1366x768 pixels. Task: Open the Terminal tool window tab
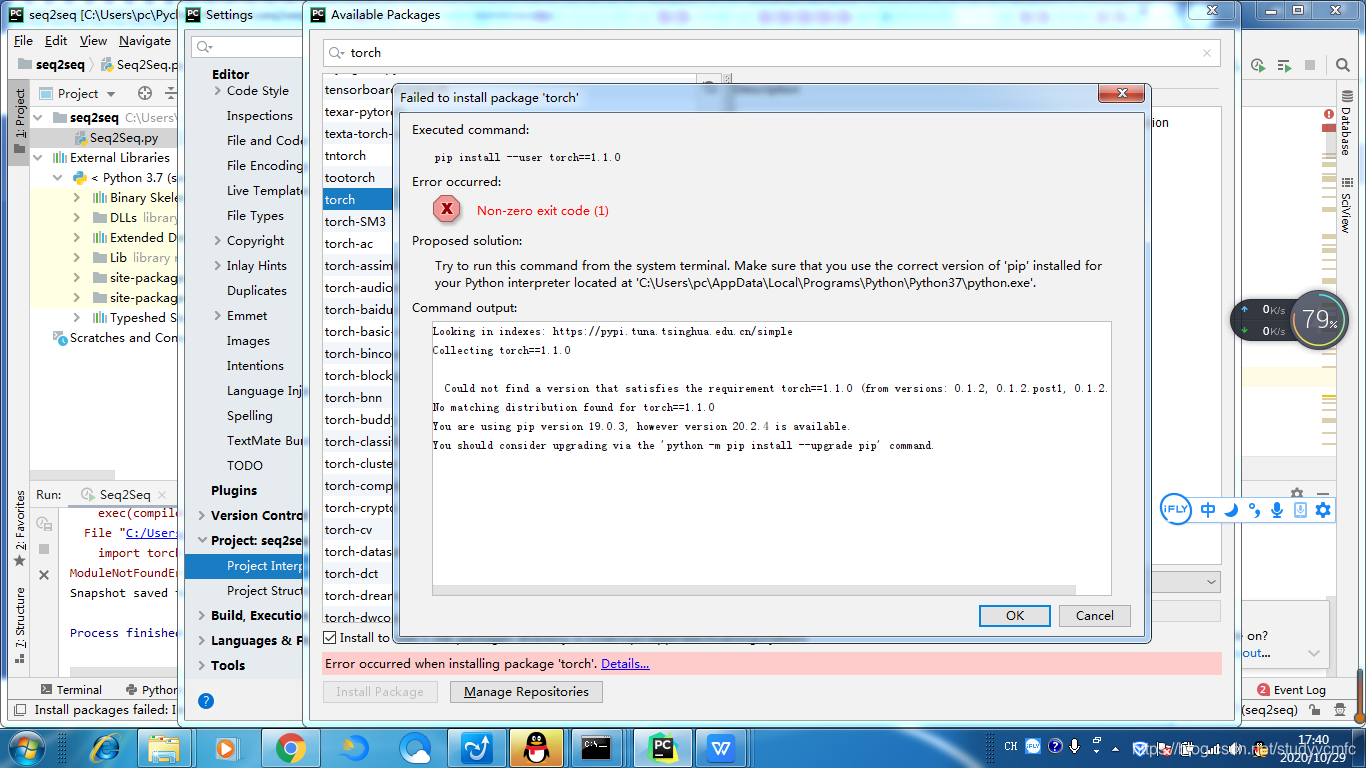(x=71, y=690)
